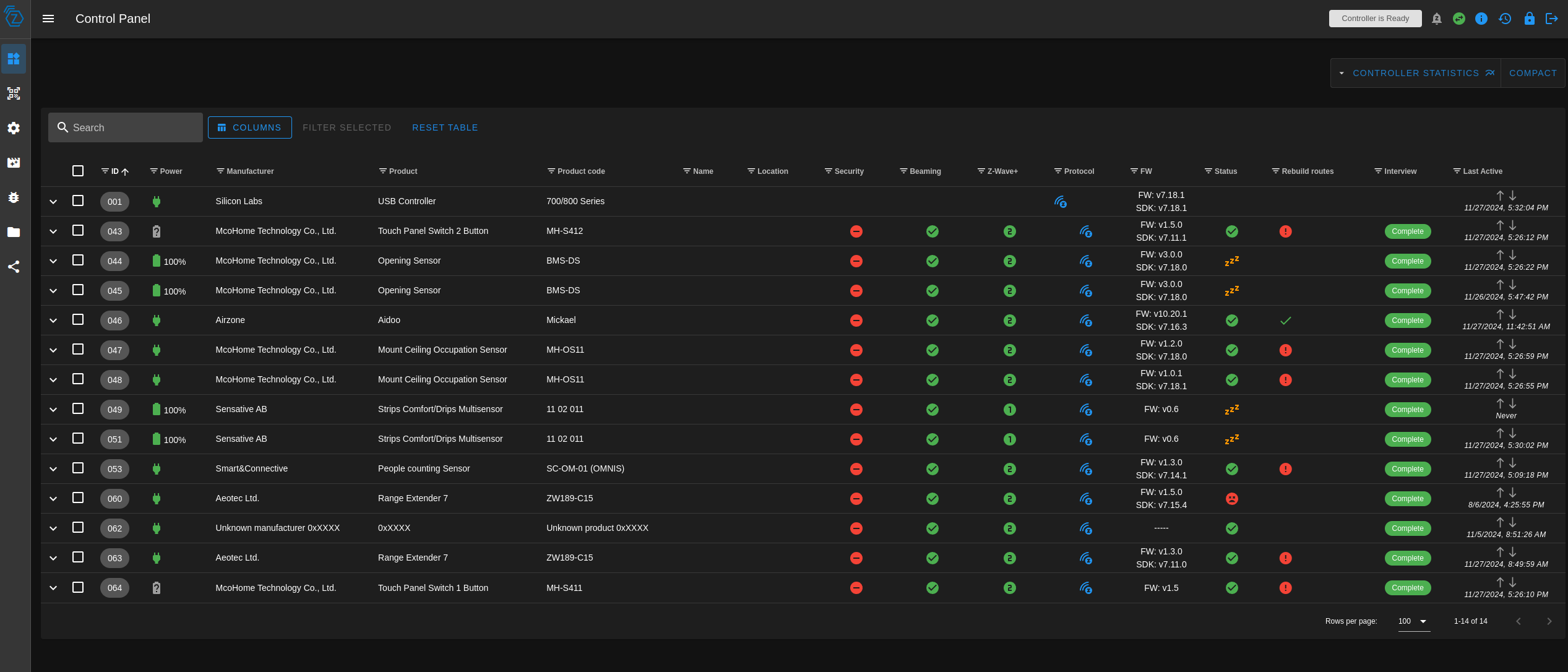Click the blue info icon in header
Image resolution: width=1568 pixels, height=672 pixels.
coord(1481,19)
